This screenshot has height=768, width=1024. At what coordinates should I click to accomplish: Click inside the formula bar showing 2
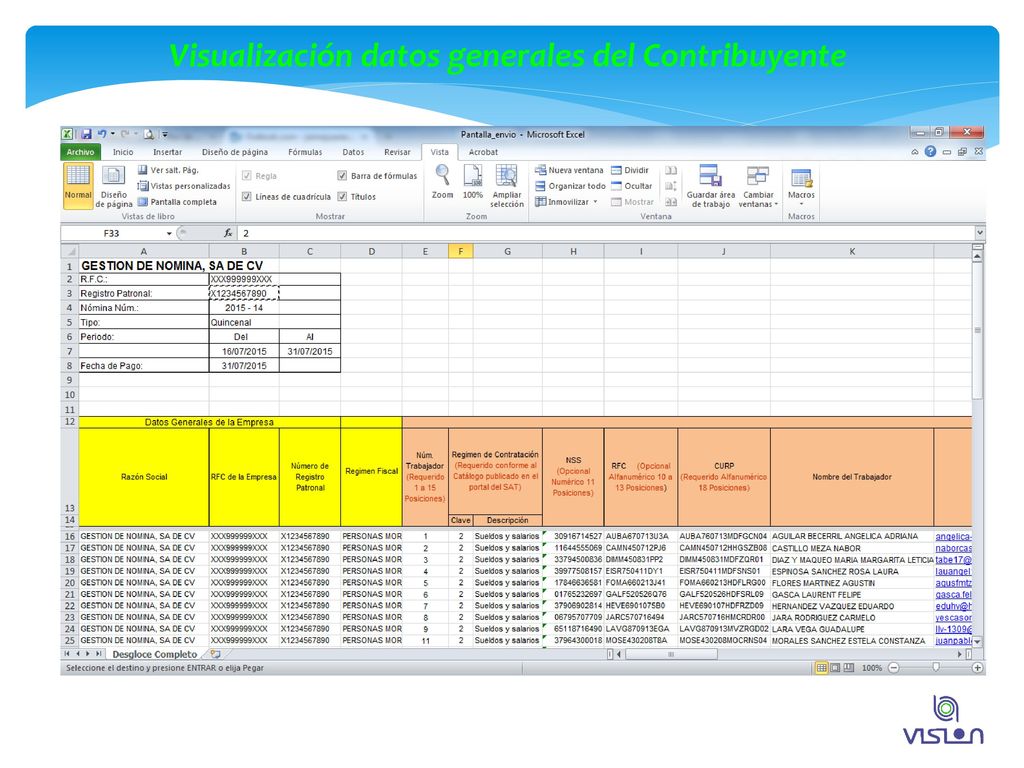point(606,233)
